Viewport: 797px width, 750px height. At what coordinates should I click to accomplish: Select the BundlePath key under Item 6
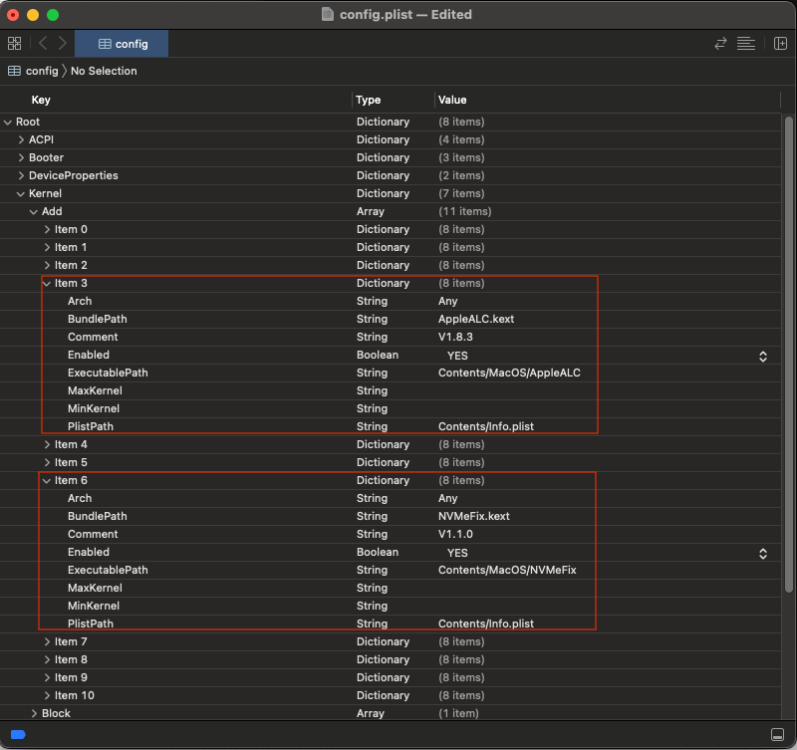[97, 516]
